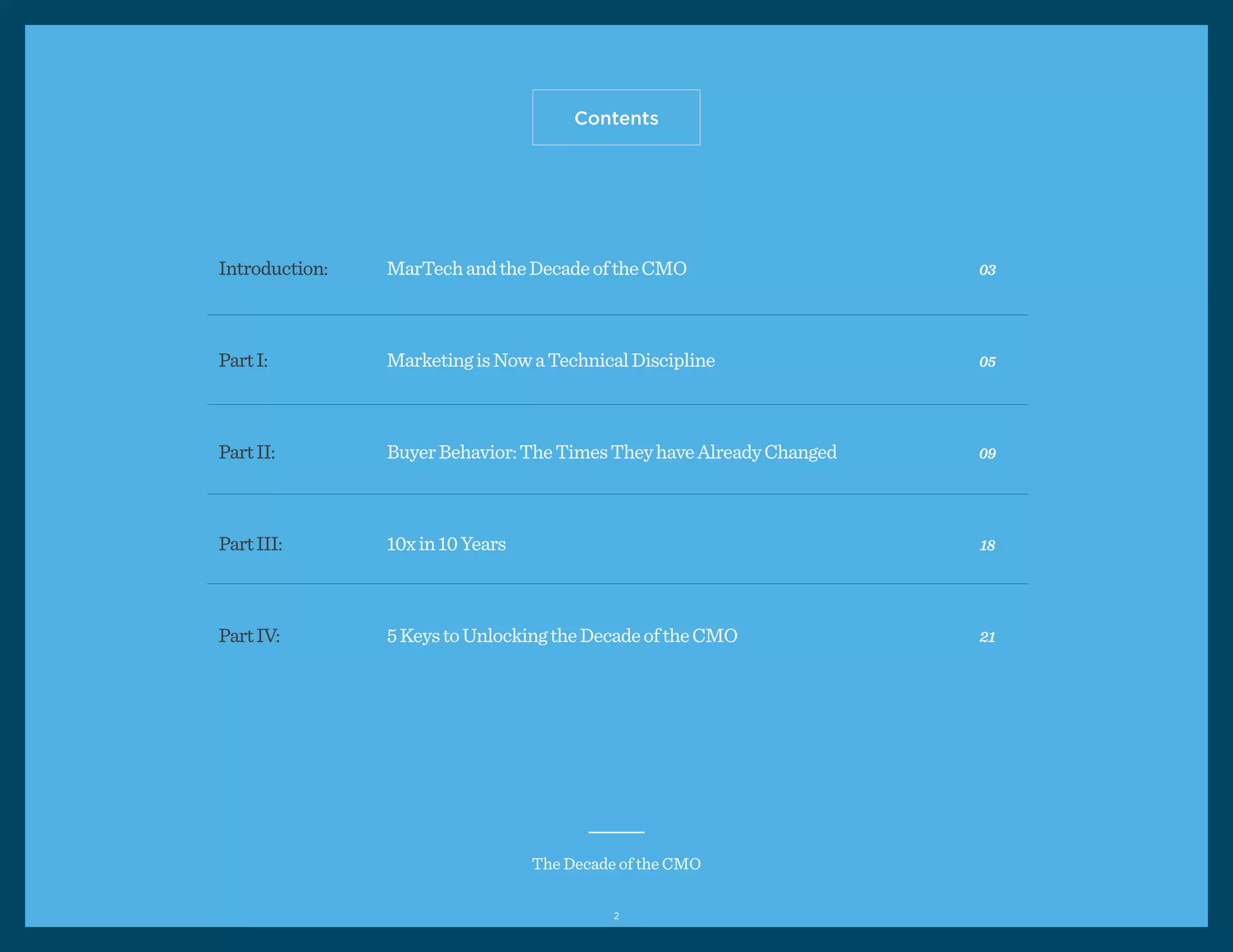Image resolution: width=1233 pixels, height=952 pixels.
Task: Click the short white divider above footer
Action: click(616, 832)
